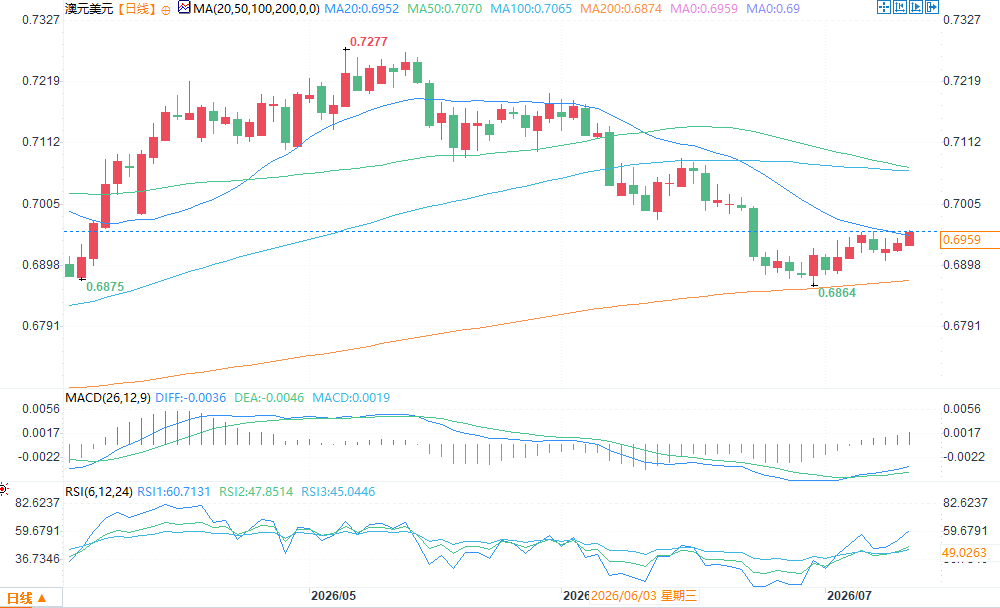This screenshot has width=1000, height=608.
Task: Click the play-forward chart axis icon
Action: click(916, 7)
